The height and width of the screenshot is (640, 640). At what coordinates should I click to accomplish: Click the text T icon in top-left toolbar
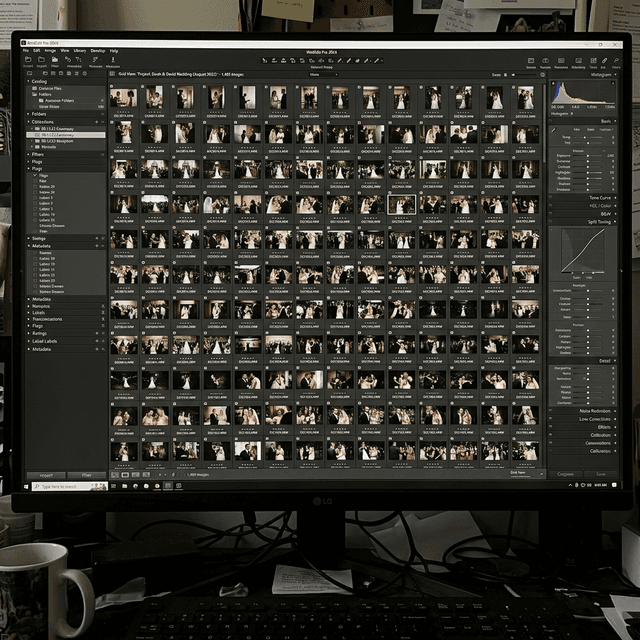[x=78, y=60]
